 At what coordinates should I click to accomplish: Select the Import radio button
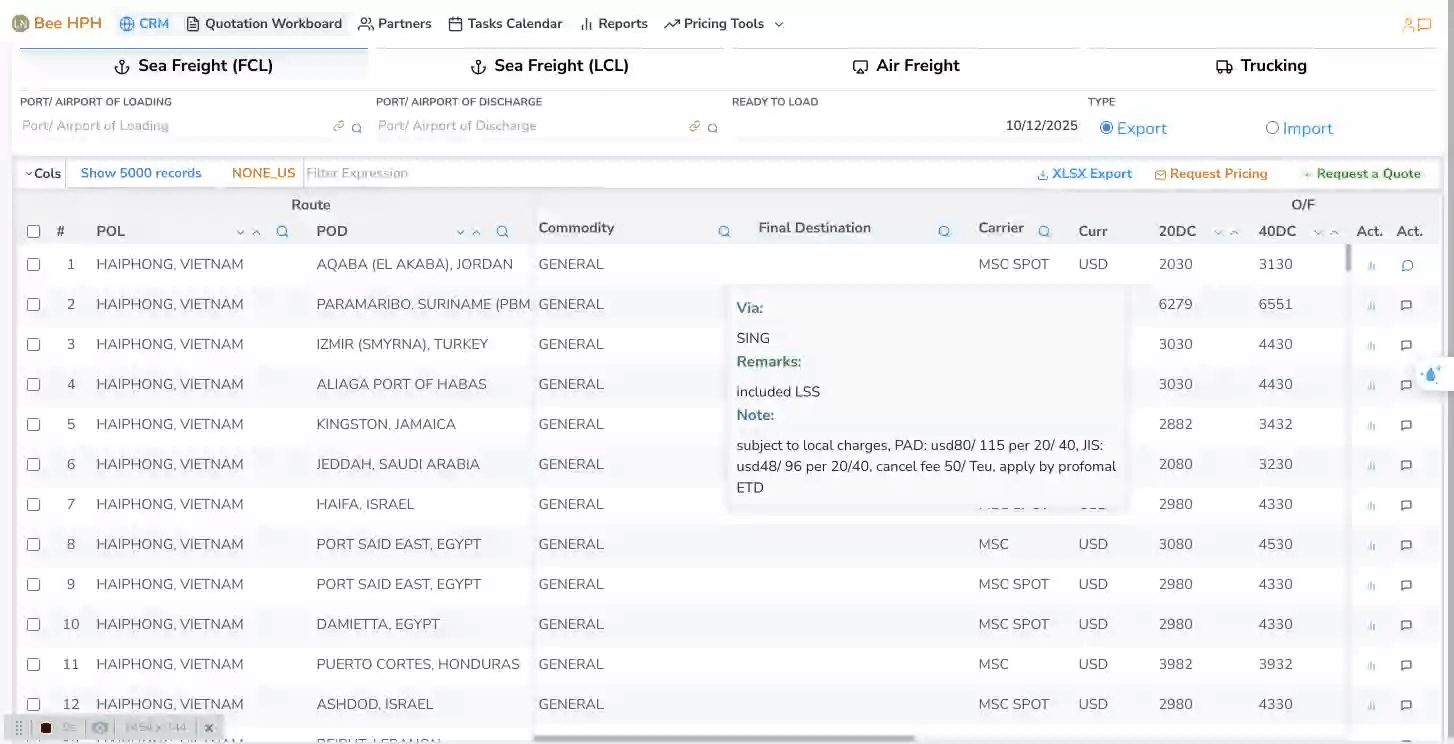point(1272,128)
